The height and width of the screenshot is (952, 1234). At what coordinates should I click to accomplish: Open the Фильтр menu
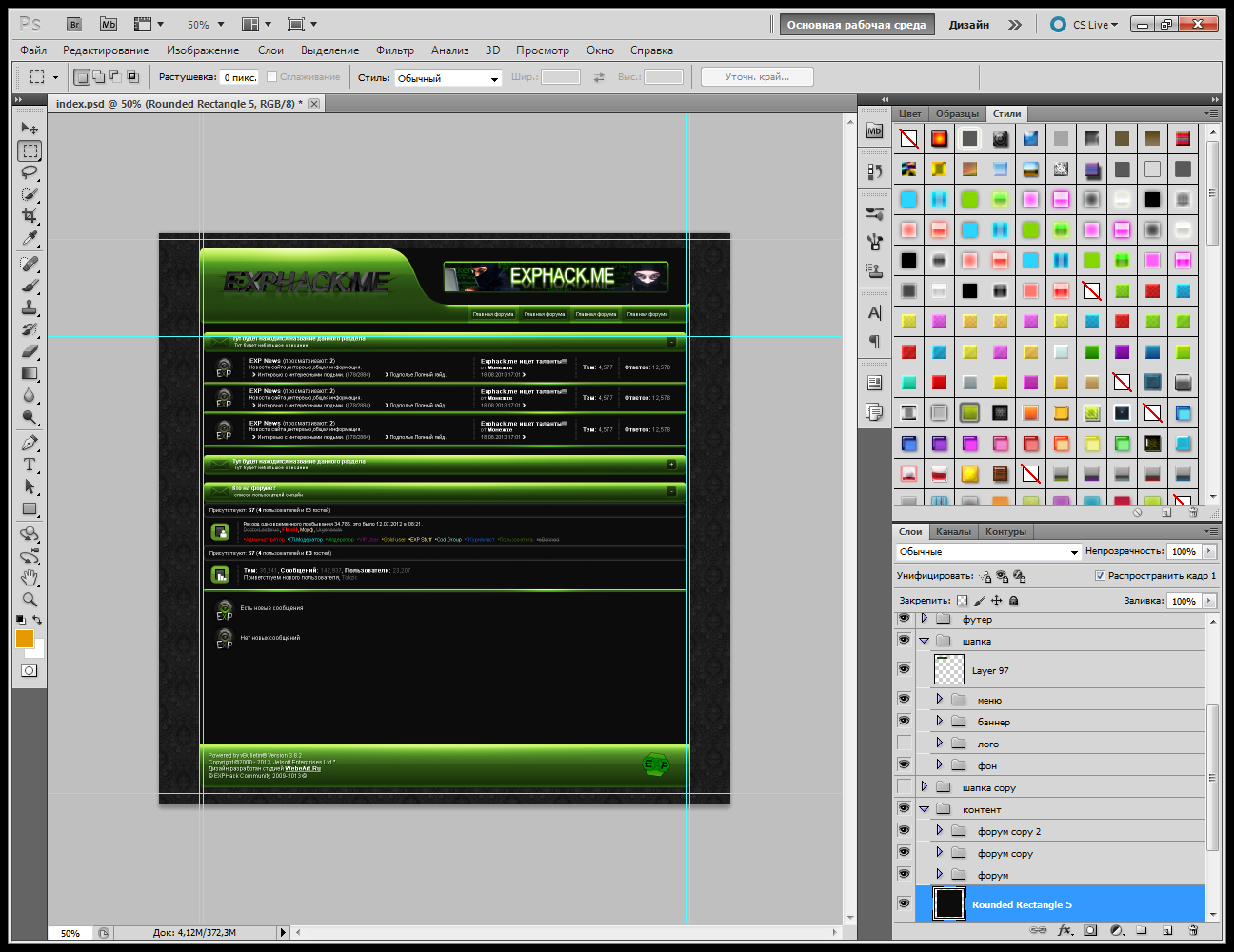[394, 50]
